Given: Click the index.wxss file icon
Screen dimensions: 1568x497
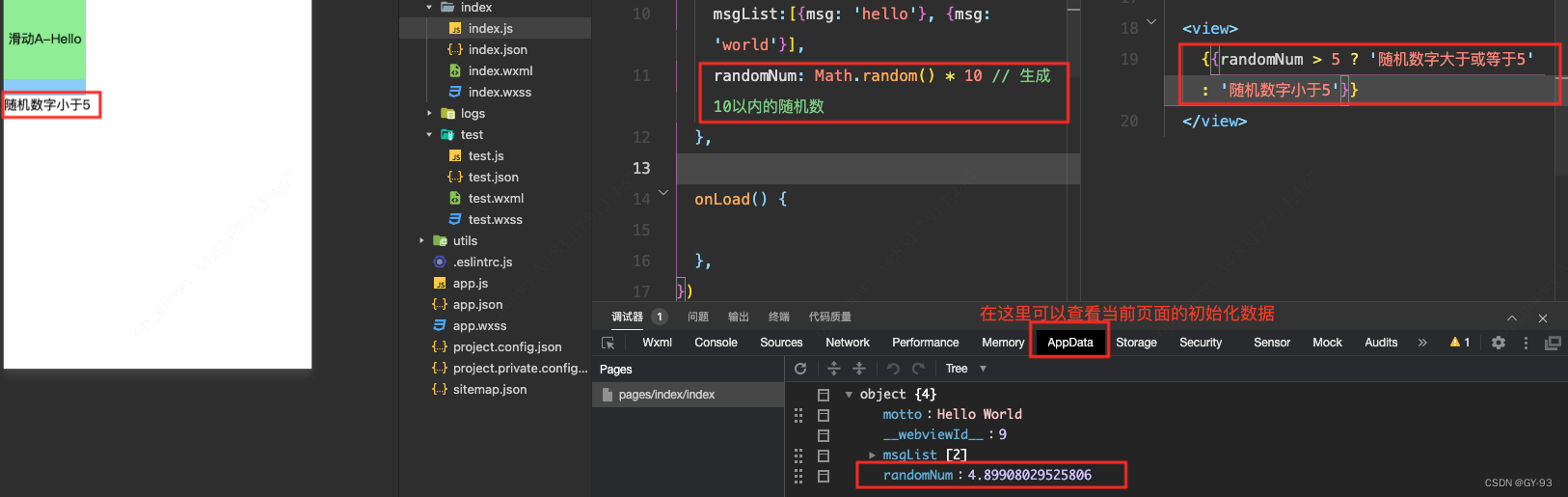Looking at the screenshot, I should point(455,92).
